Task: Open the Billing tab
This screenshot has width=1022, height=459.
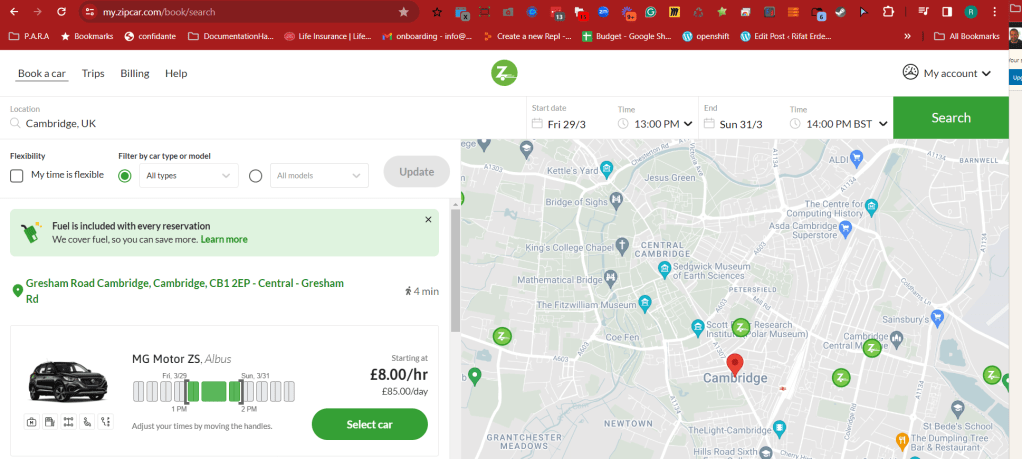Action: (135, 74)
